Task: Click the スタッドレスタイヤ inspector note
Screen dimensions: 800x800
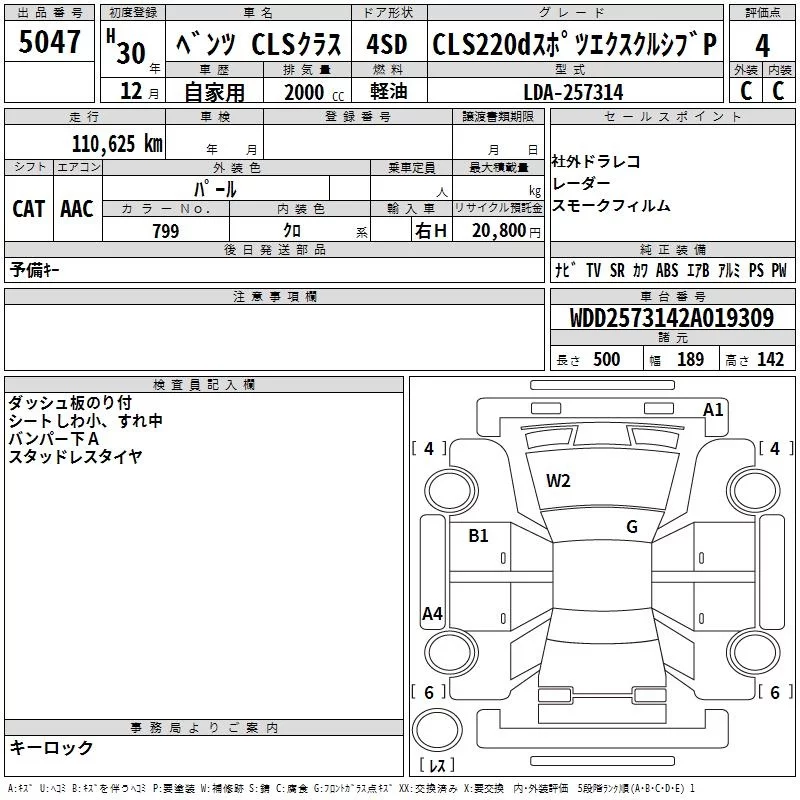Action: tap(76, 457)
